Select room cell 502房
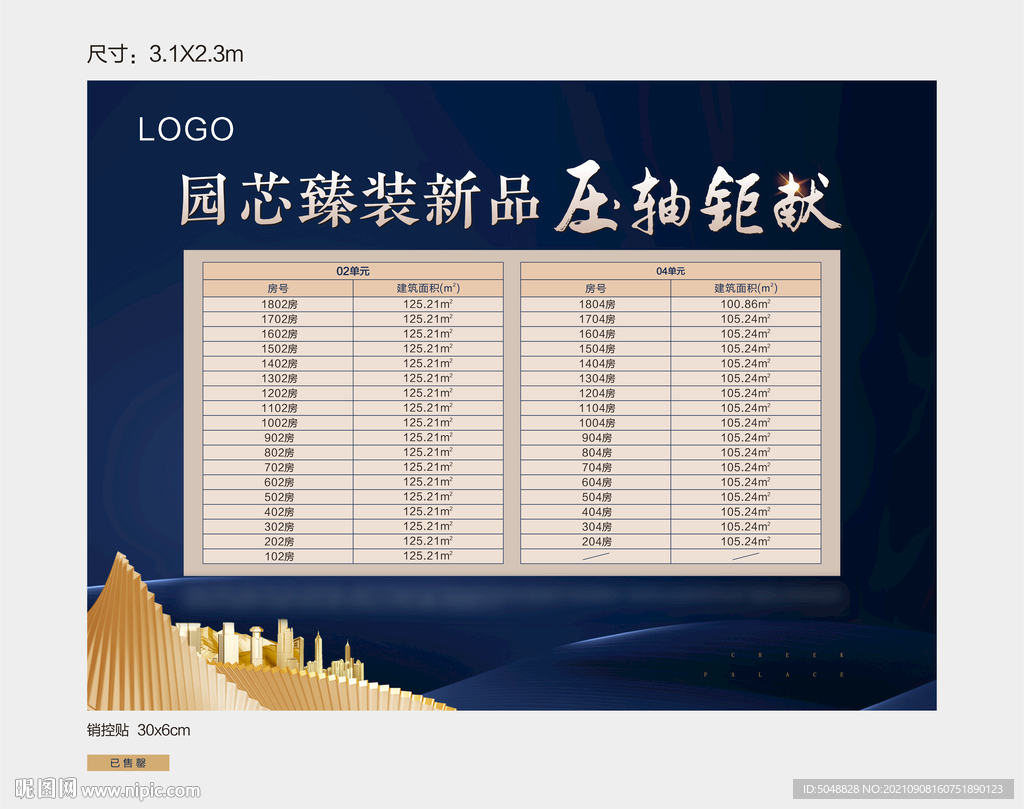 pos(279,497)
